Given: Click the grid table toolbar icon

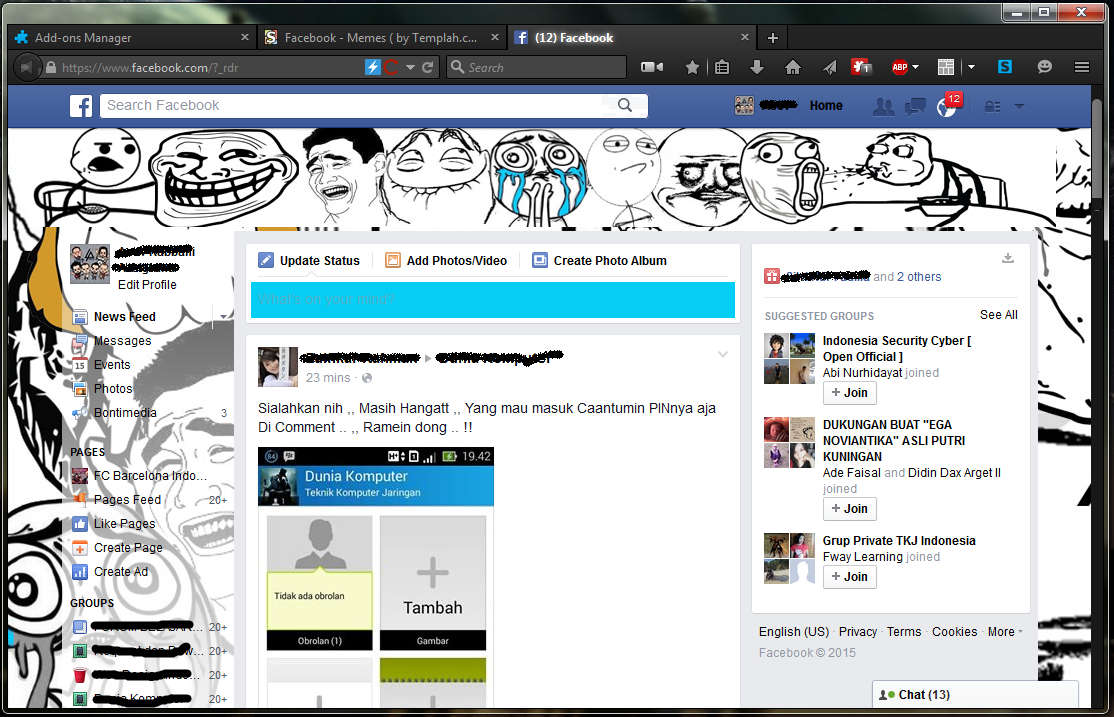Looking at the screenshot, I should [x=946, y=68].
